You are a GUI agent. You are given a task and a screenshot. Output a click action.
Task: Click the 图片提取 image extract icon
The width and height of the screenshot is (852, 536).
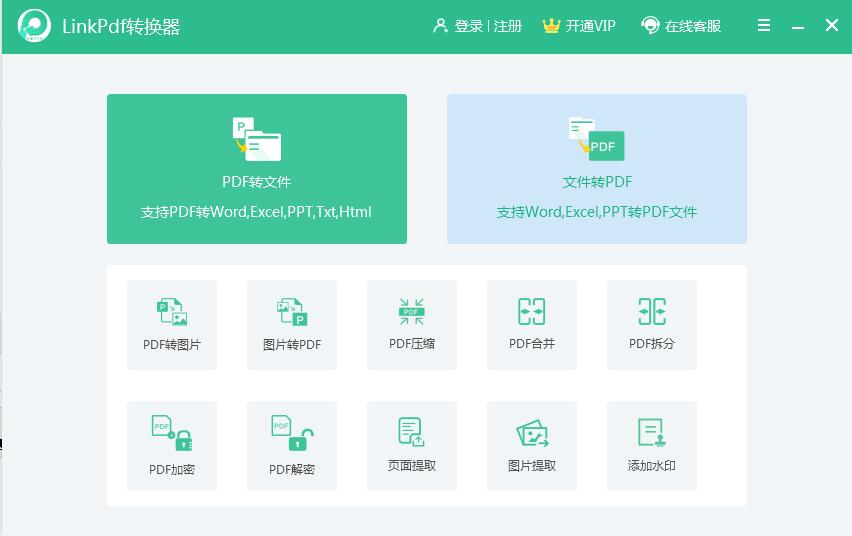coord(532,432)
